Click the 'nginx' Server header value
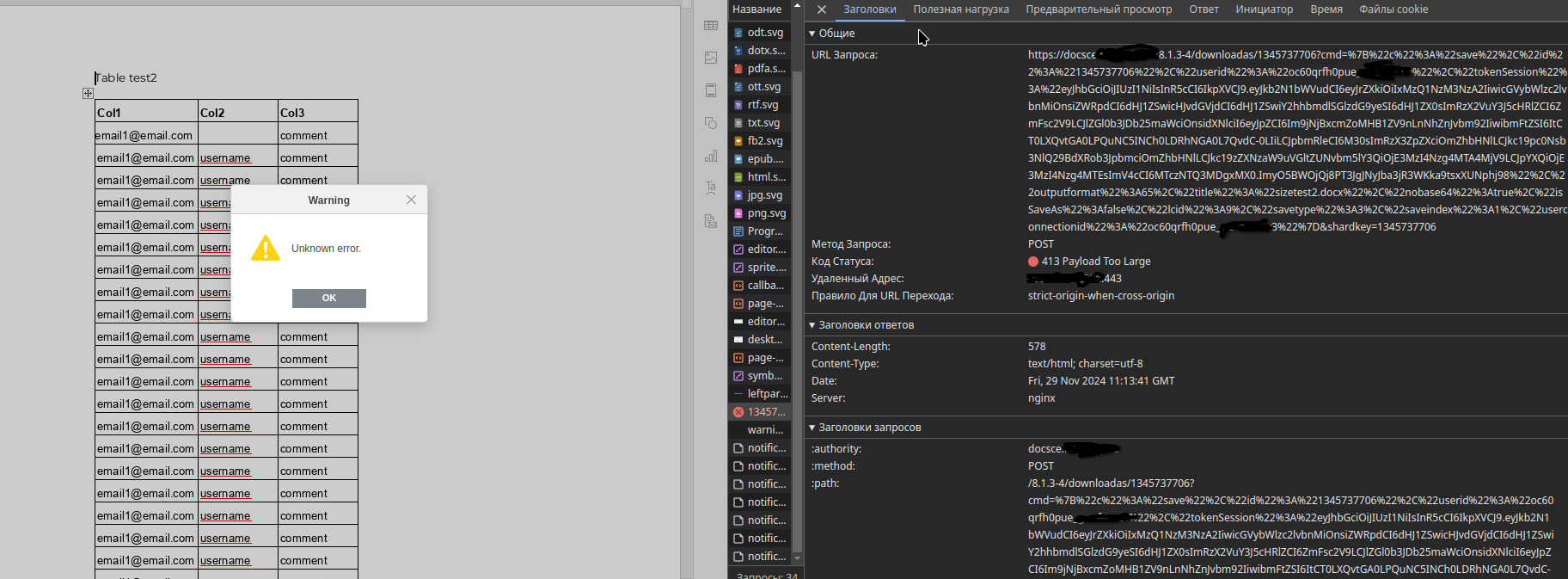 (x=1042, y=398)
